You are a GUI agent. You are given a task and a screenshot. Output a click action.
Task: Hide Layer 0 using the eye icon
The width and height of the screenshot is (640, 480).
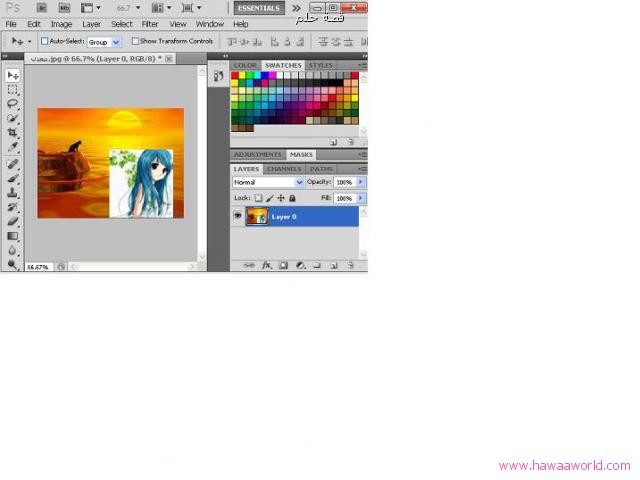238,216
